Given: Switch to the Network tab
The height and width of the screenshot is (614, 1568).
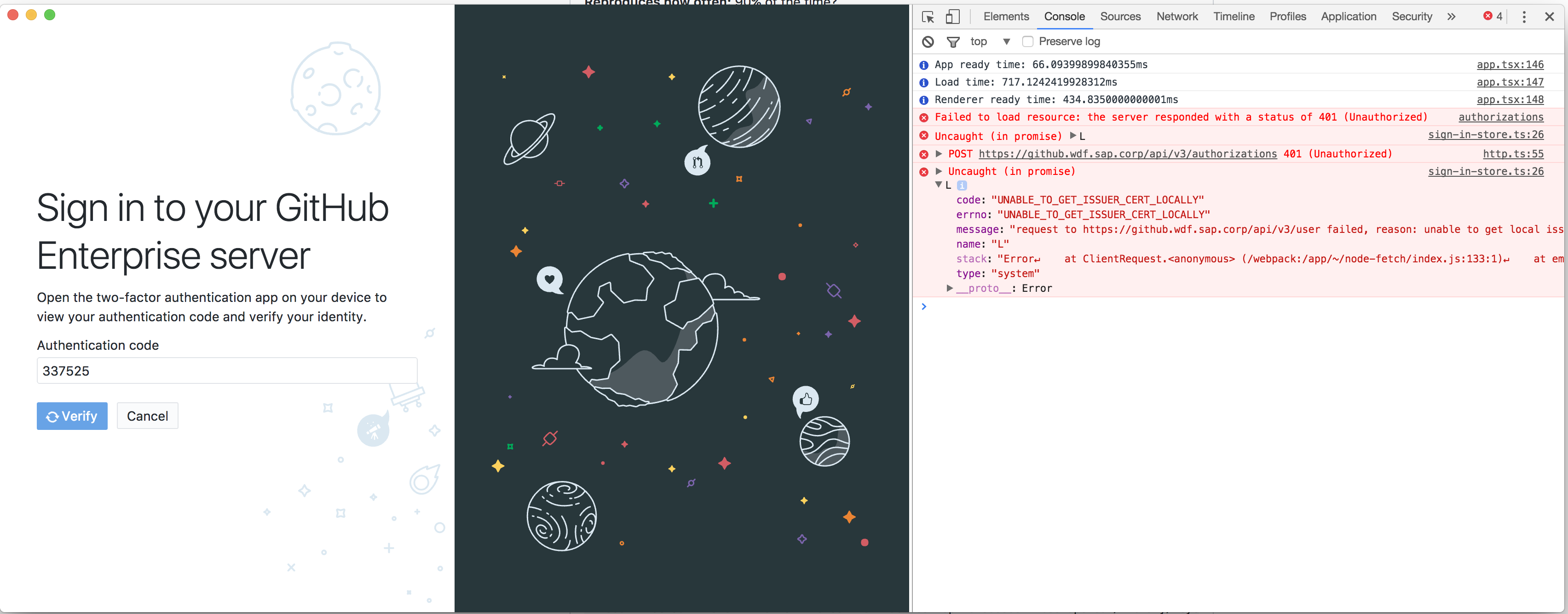Looking at the screenshot, I should (x=1176, y=17).
